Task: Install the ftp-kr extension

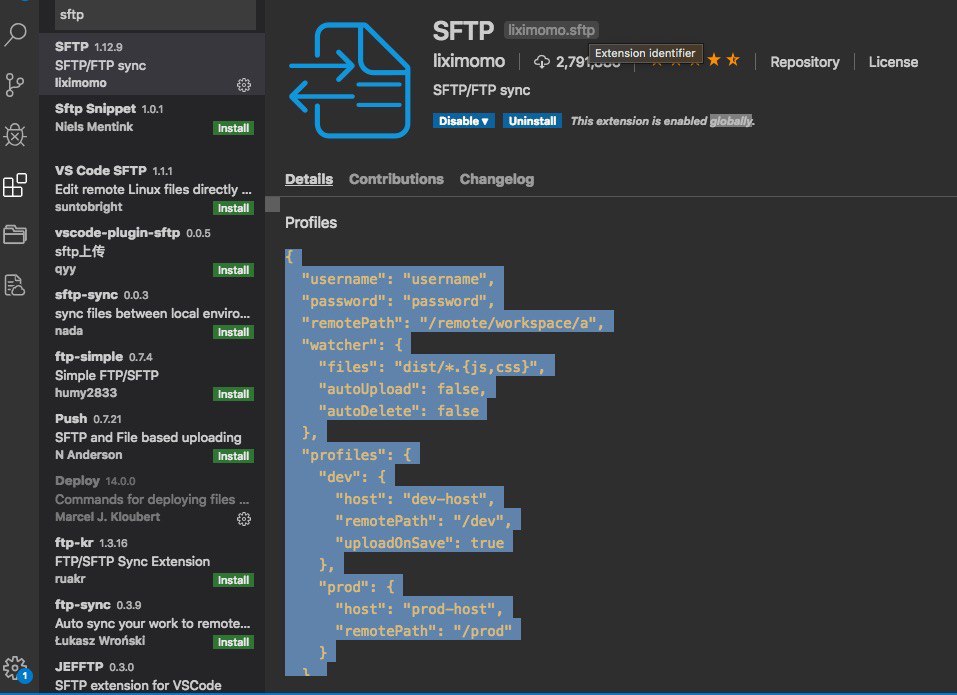Action: click(x=233, y=580)
